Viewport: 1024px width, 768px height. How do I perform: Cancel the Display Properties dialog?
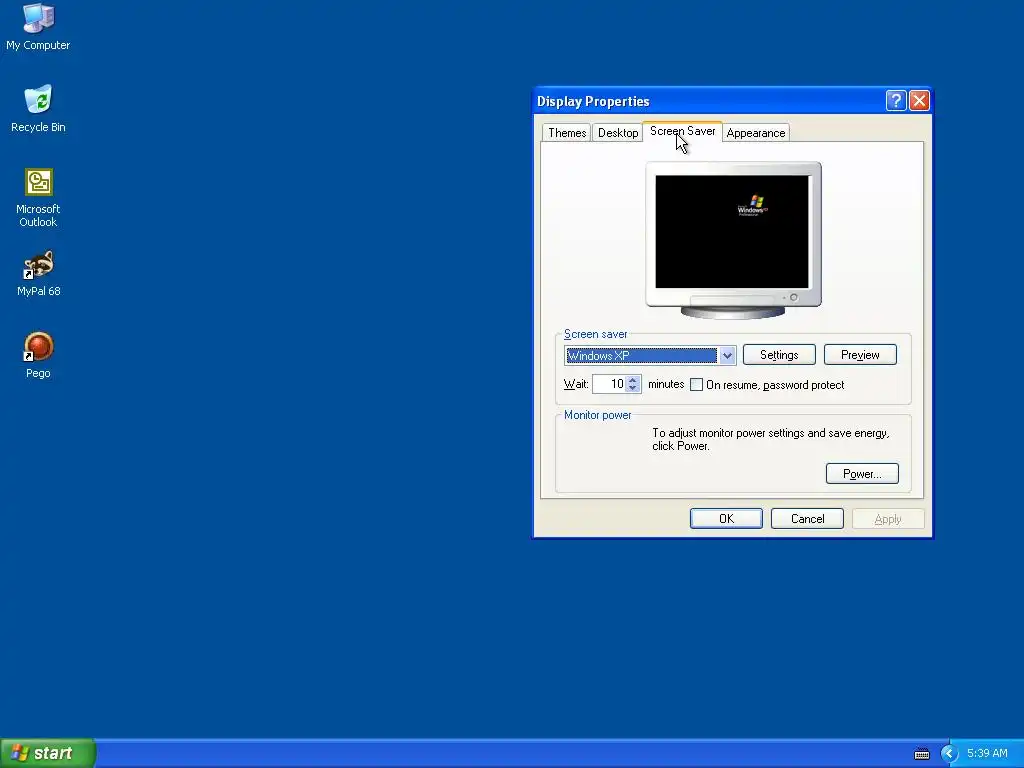(807, 519)
